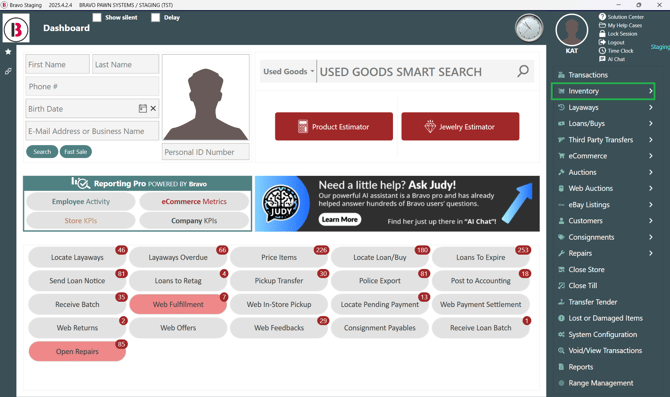
Task: Open the Used Goods search type dropdown
Action: coord(288,71)
